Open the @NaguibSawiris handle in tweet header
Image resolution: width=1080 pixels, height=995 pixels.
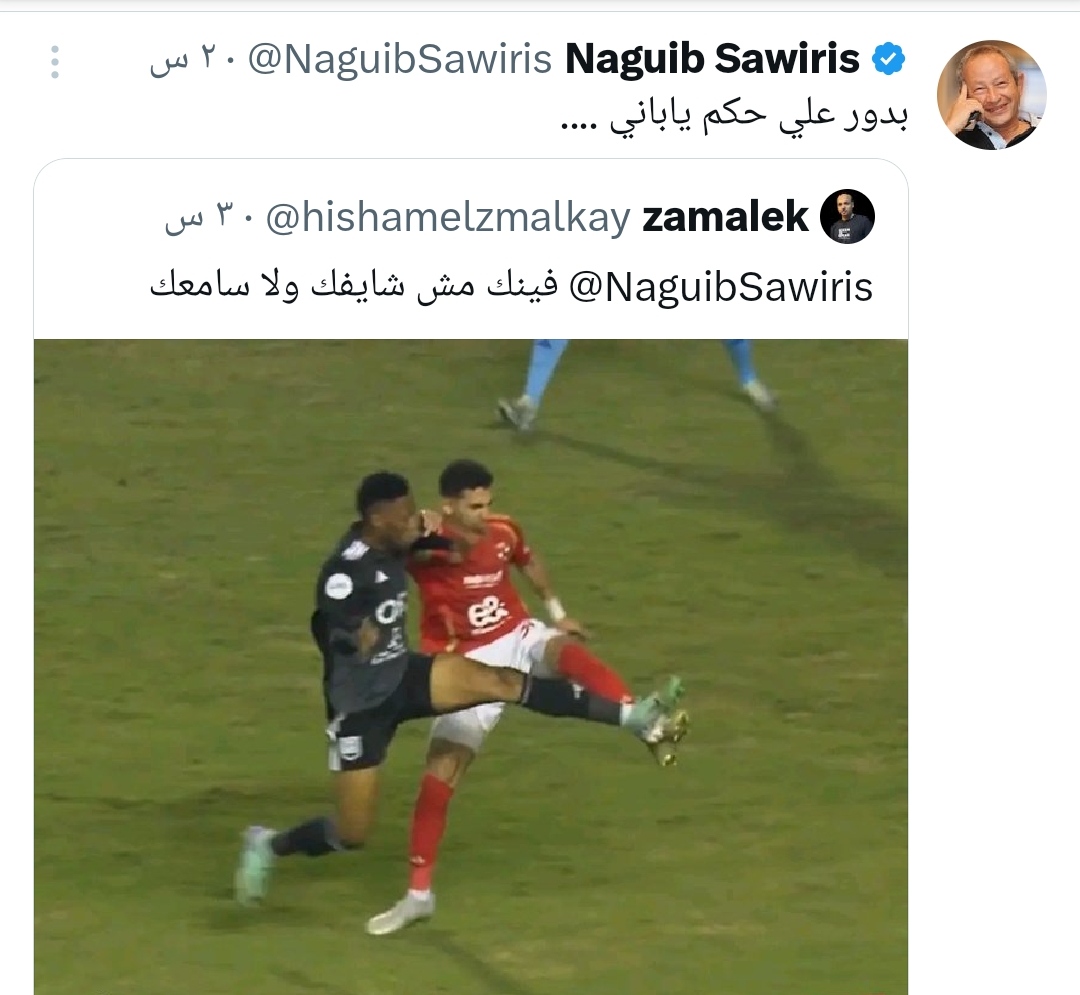click(399, 59)
